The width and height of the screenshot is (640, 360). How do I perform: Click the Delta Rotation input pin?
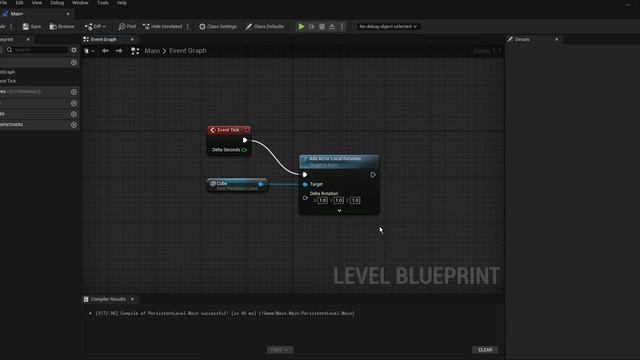305,198
